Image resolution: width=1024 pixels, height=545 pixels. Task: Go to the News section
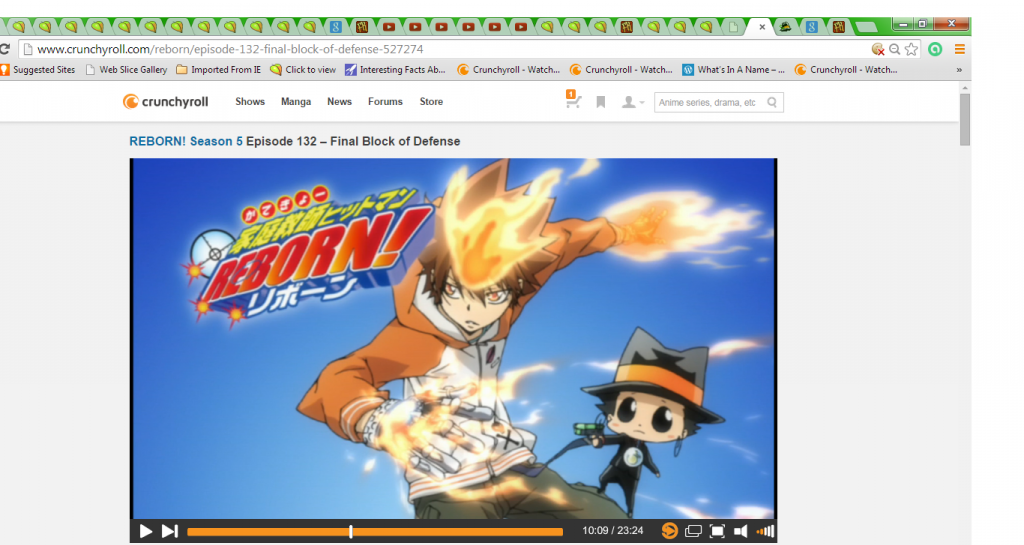(340, 102)
